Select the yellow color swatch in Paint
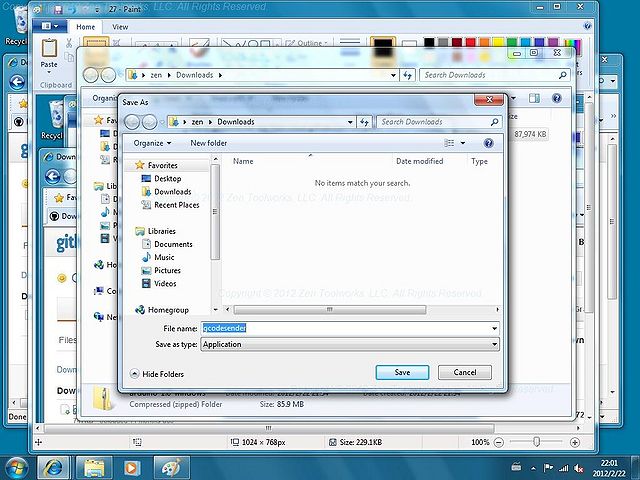Screen dimensions: 640x480 [498, 42]
